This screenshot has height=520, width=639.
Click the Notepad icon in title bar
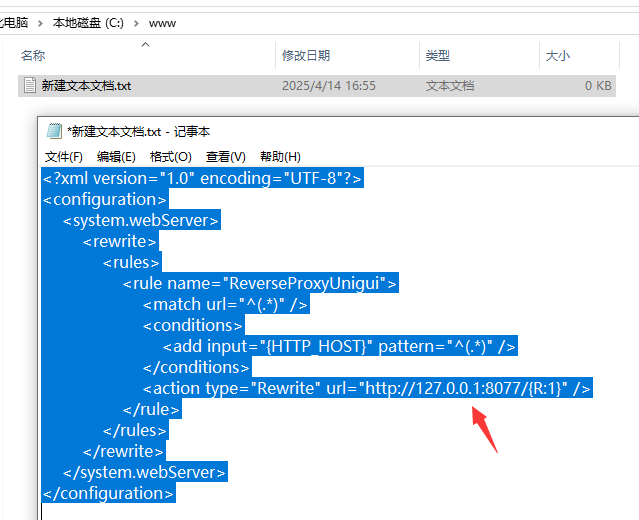pyautogui.click(x=54, y=131)
